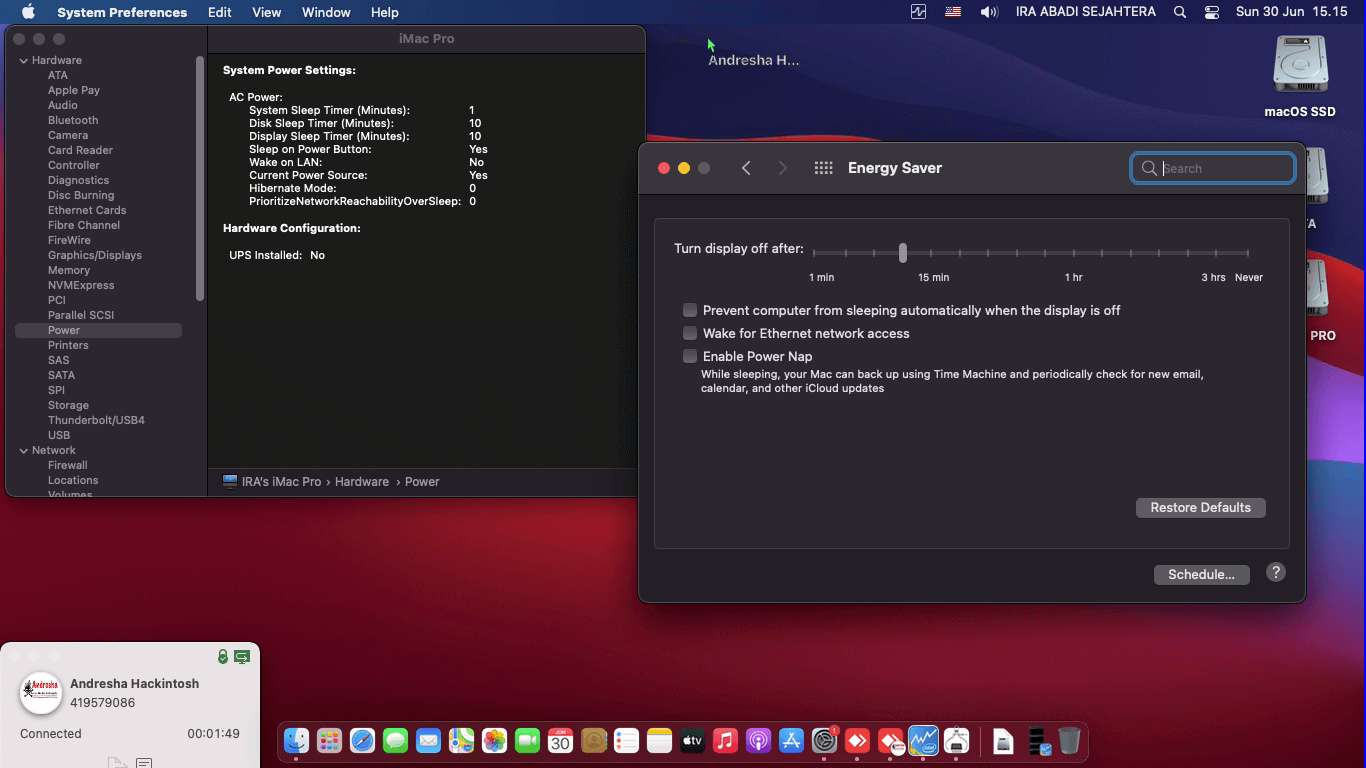
Task: Open Control Center in the menu bar
Action: point(1212,12)
